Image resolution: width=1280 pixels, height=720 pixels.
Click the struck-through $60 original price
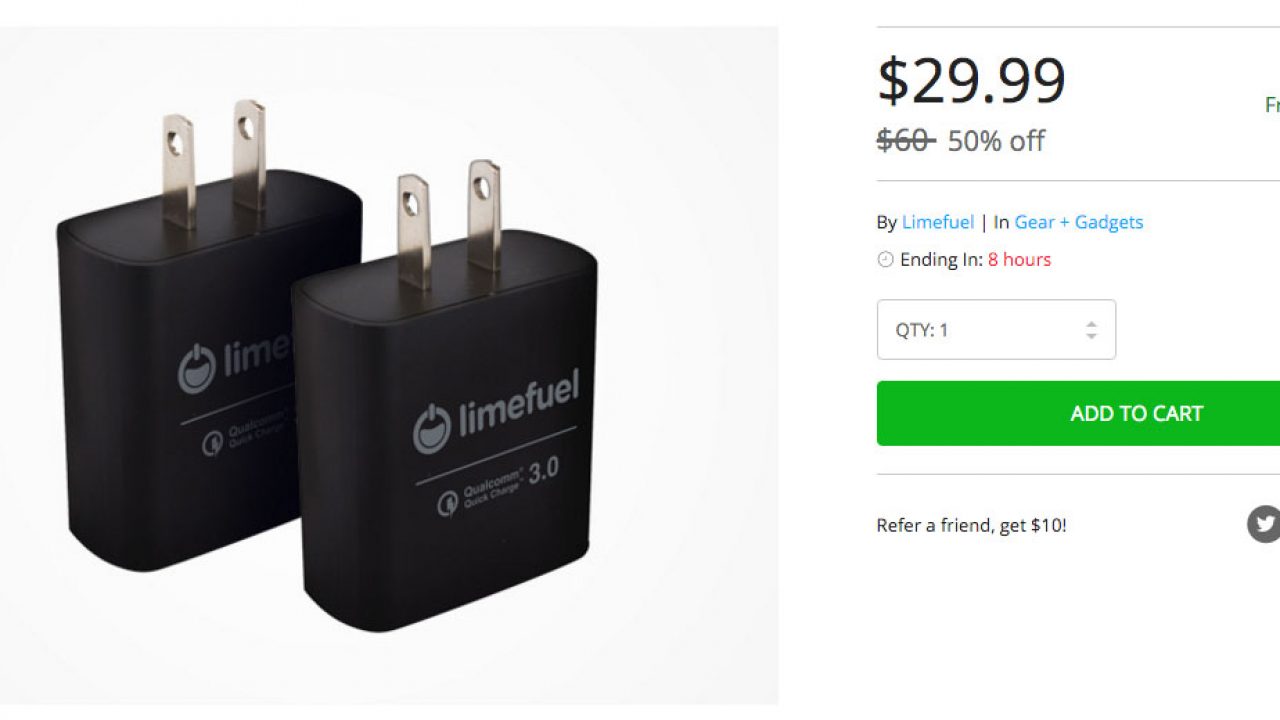point(906,141)
